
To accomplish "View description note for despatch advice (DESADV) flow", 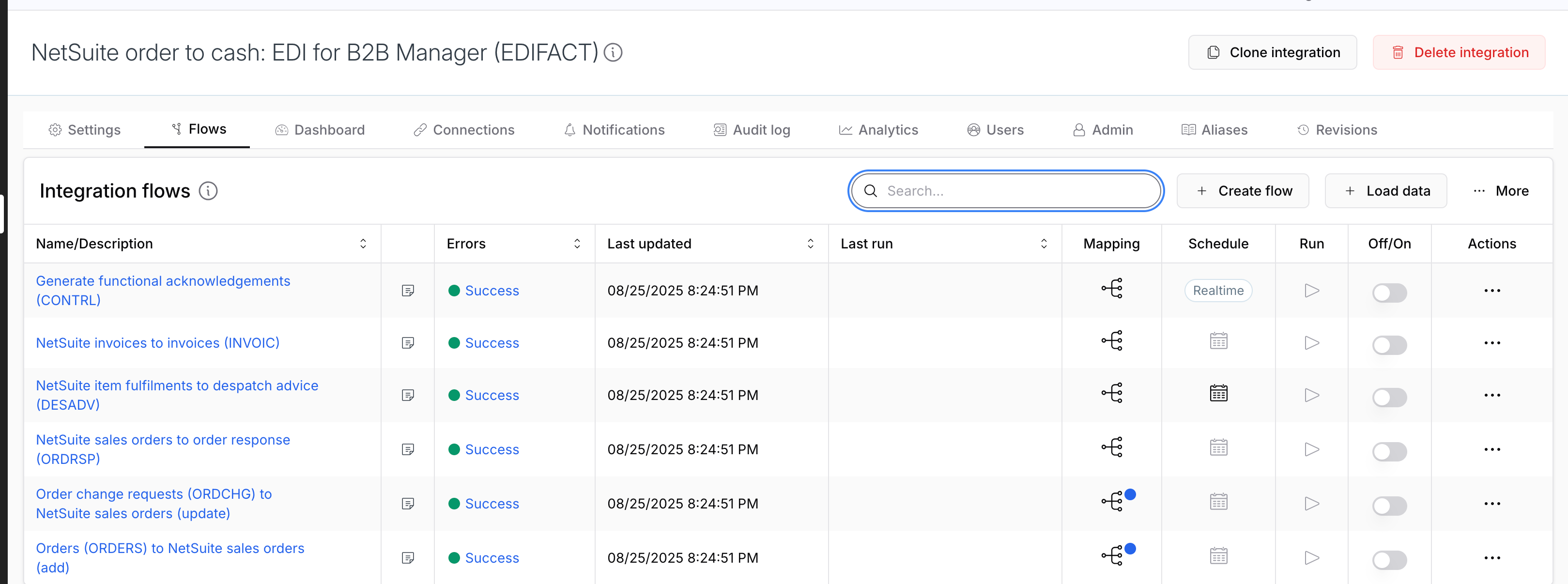I will click(408, 395).
